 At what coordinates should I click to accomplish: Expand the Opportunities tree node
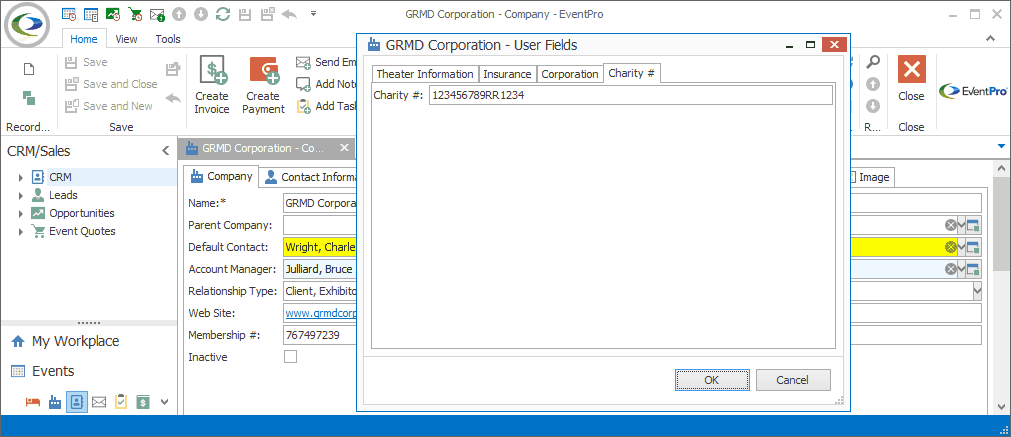coord(21,213)
